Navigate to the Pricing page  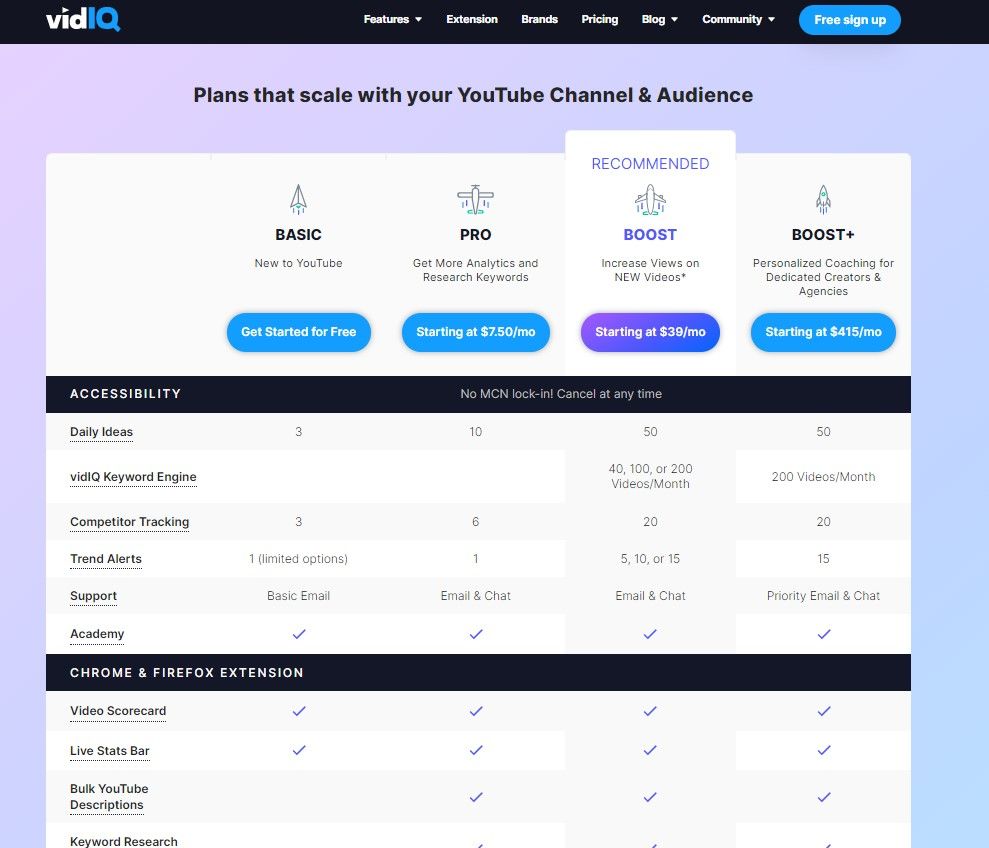point(600,20)
